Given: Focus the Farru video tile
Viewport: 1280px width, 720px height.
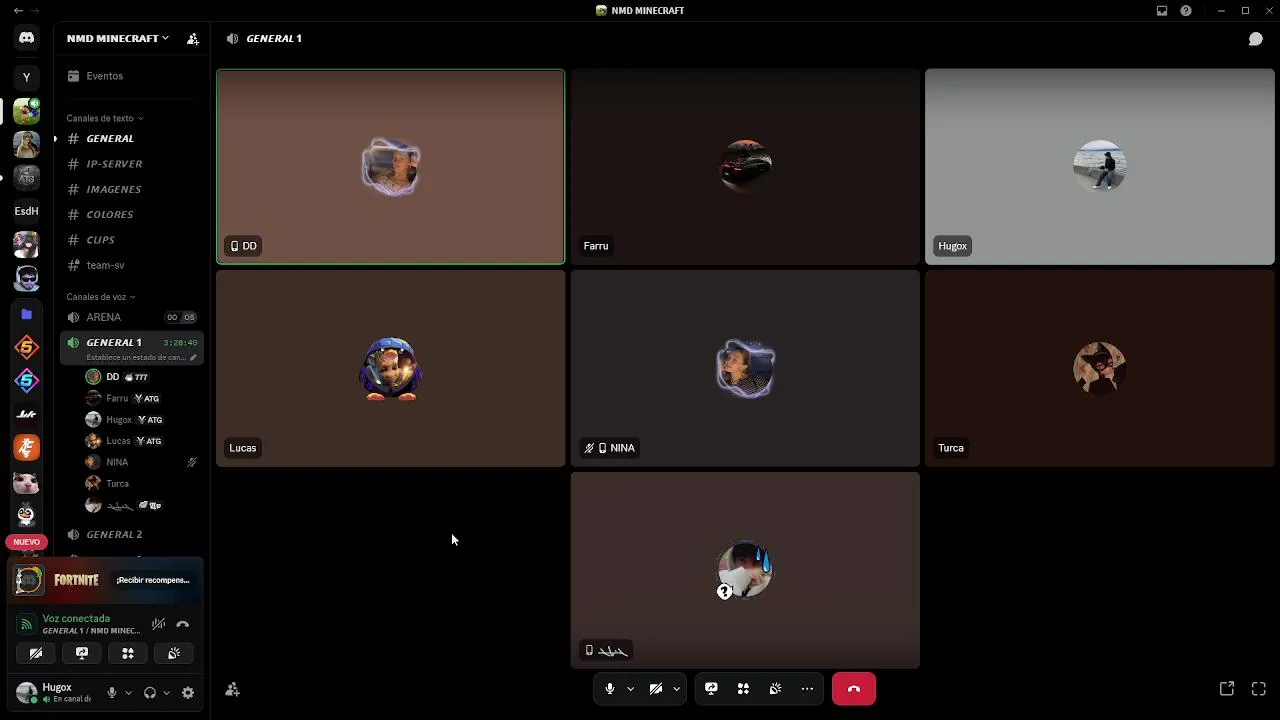Looking at the screenshot, I should click(x=745, y=167).
